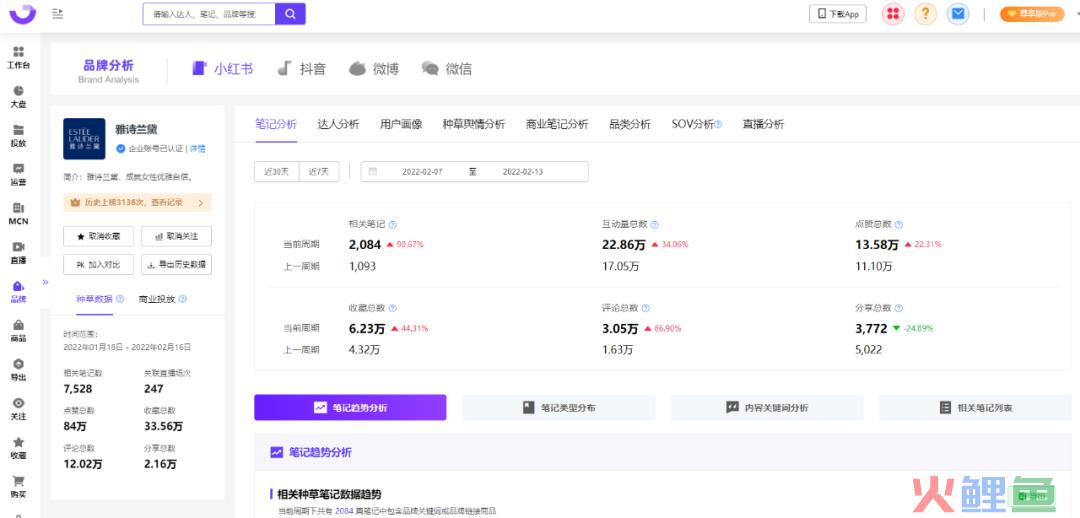Screen dimensions: 1080x518
Task: Click the 导出历史数据 button
Action: [x=176, y=265]
